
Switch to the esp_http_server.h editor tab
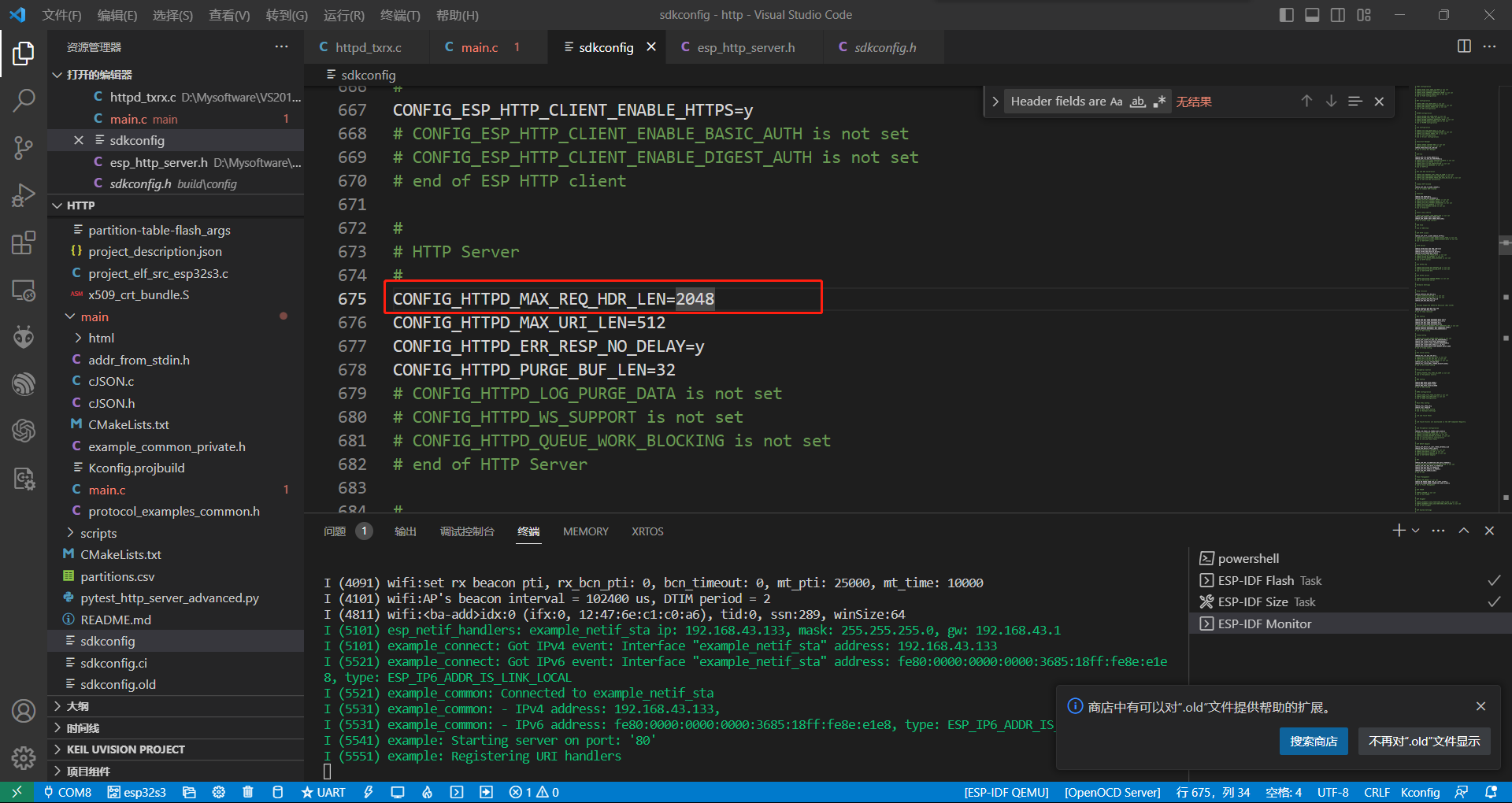(x=745, y=47)
